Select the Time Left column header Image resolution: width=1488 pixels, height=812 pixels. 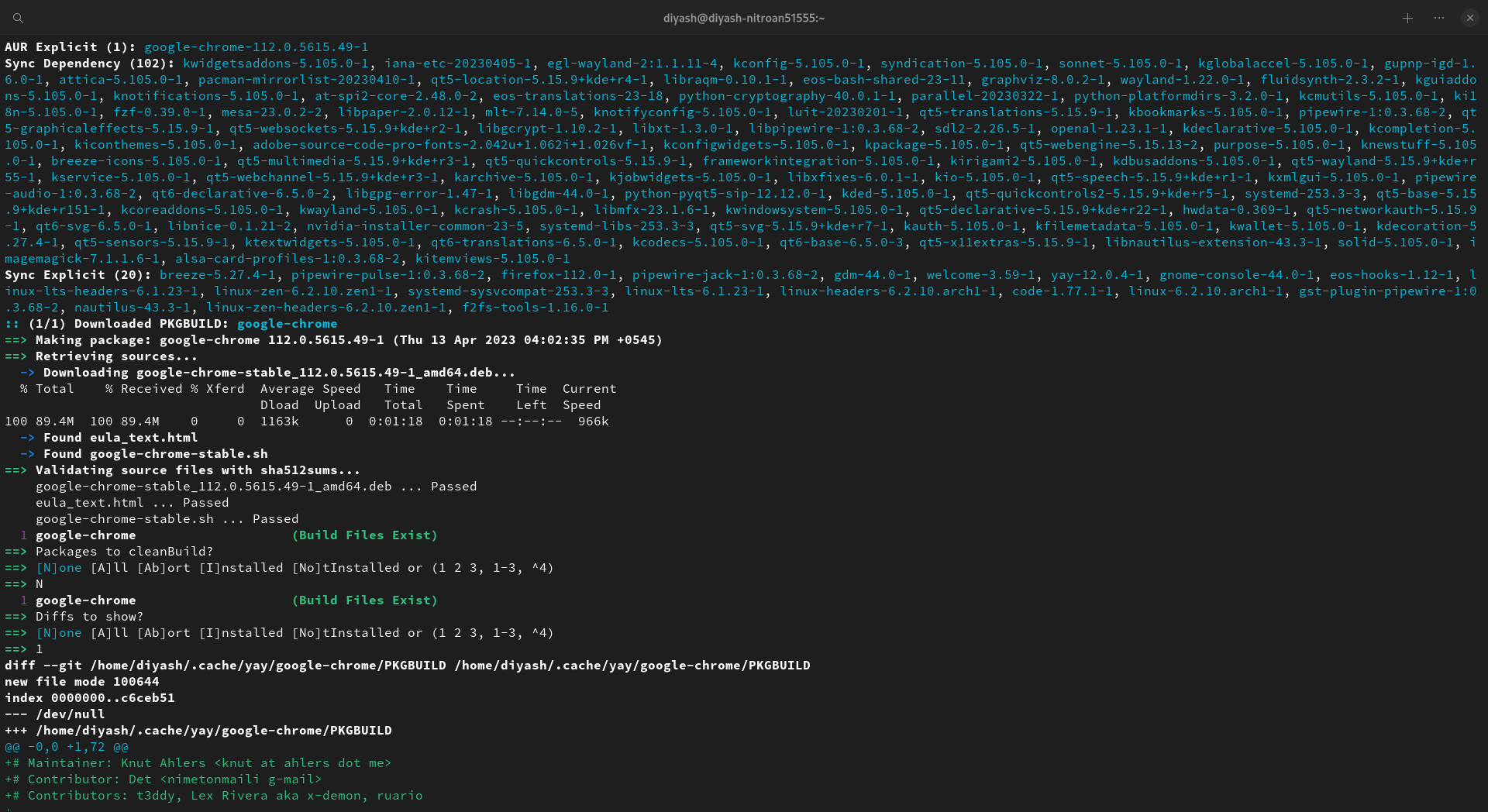point(532,397)
